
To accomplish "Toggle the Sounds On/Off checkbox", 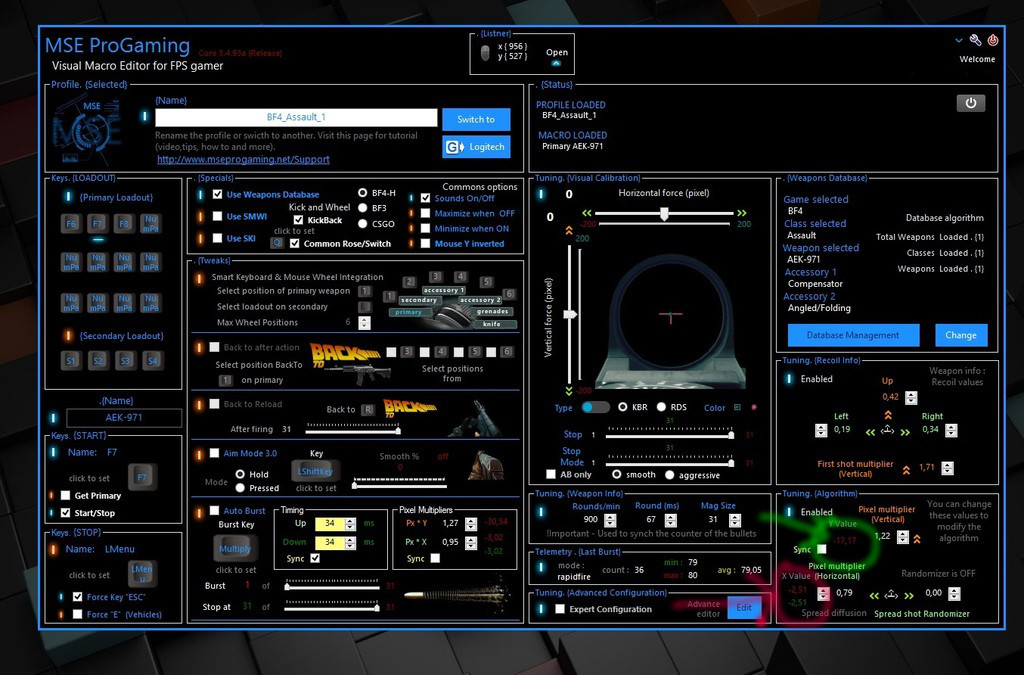I will [x=425, y=198].
